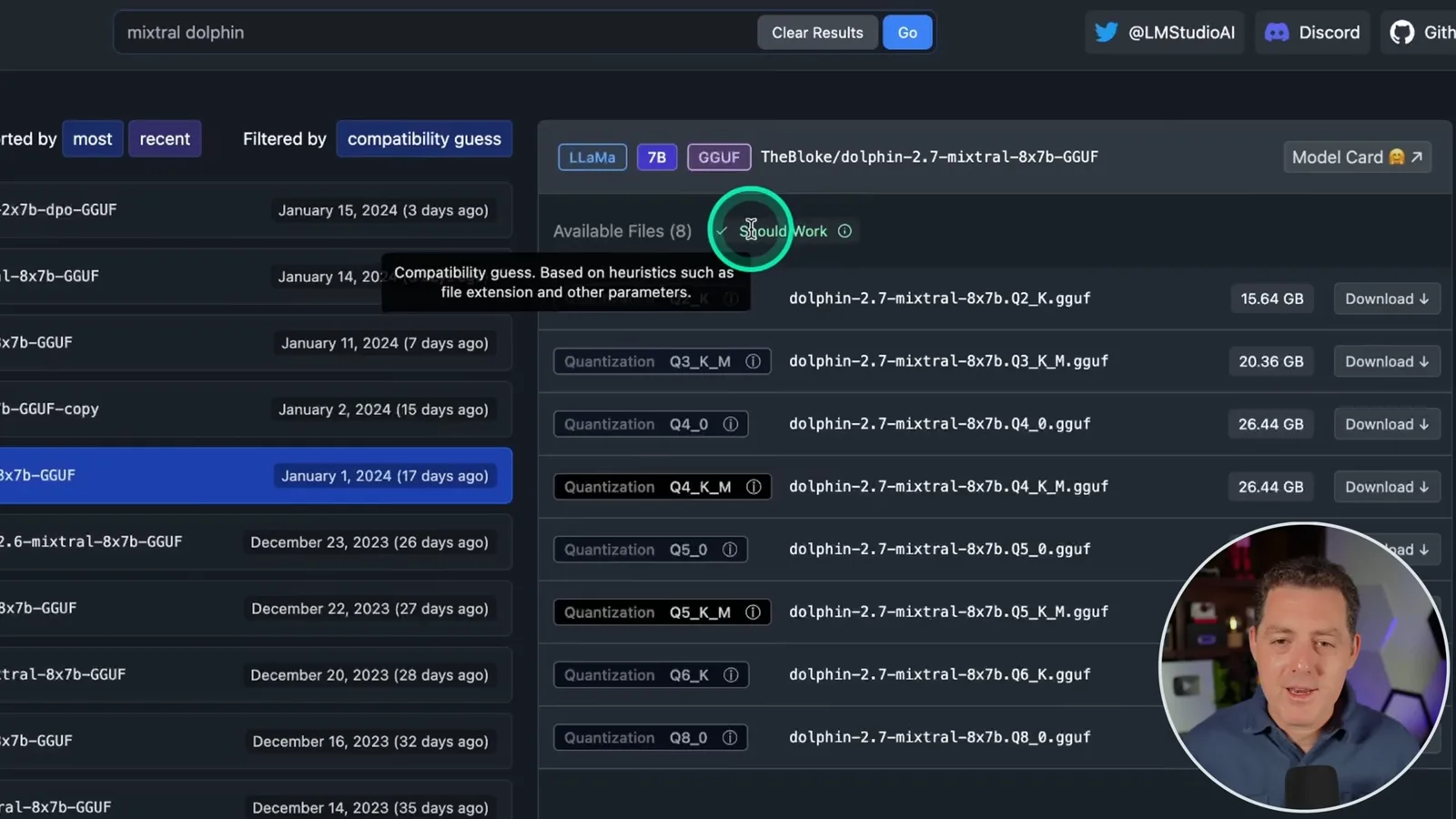
Task: Download the Q3_K_M gguf file
Action: (x=1387, y=361)
